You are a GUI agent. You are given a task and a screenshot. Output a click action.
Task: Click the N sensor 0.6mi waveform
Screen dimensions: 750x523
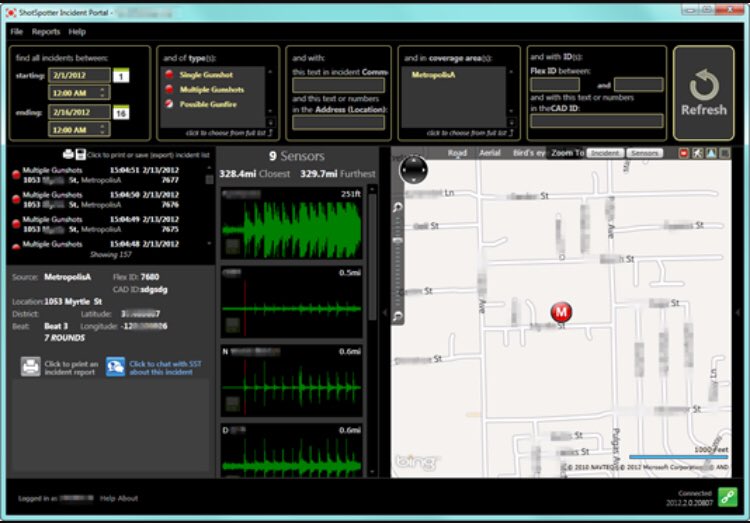291,381
